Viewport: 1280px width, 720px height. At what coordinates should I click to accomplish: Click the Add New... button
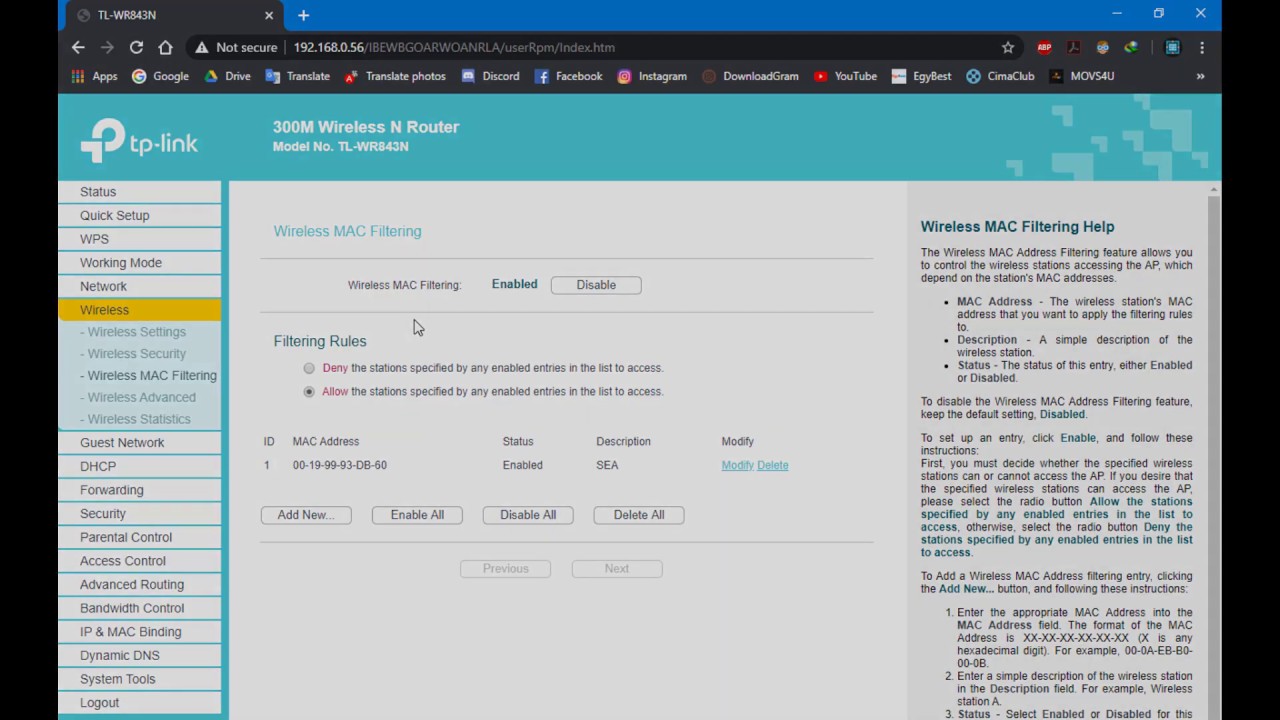pos(306,515)
